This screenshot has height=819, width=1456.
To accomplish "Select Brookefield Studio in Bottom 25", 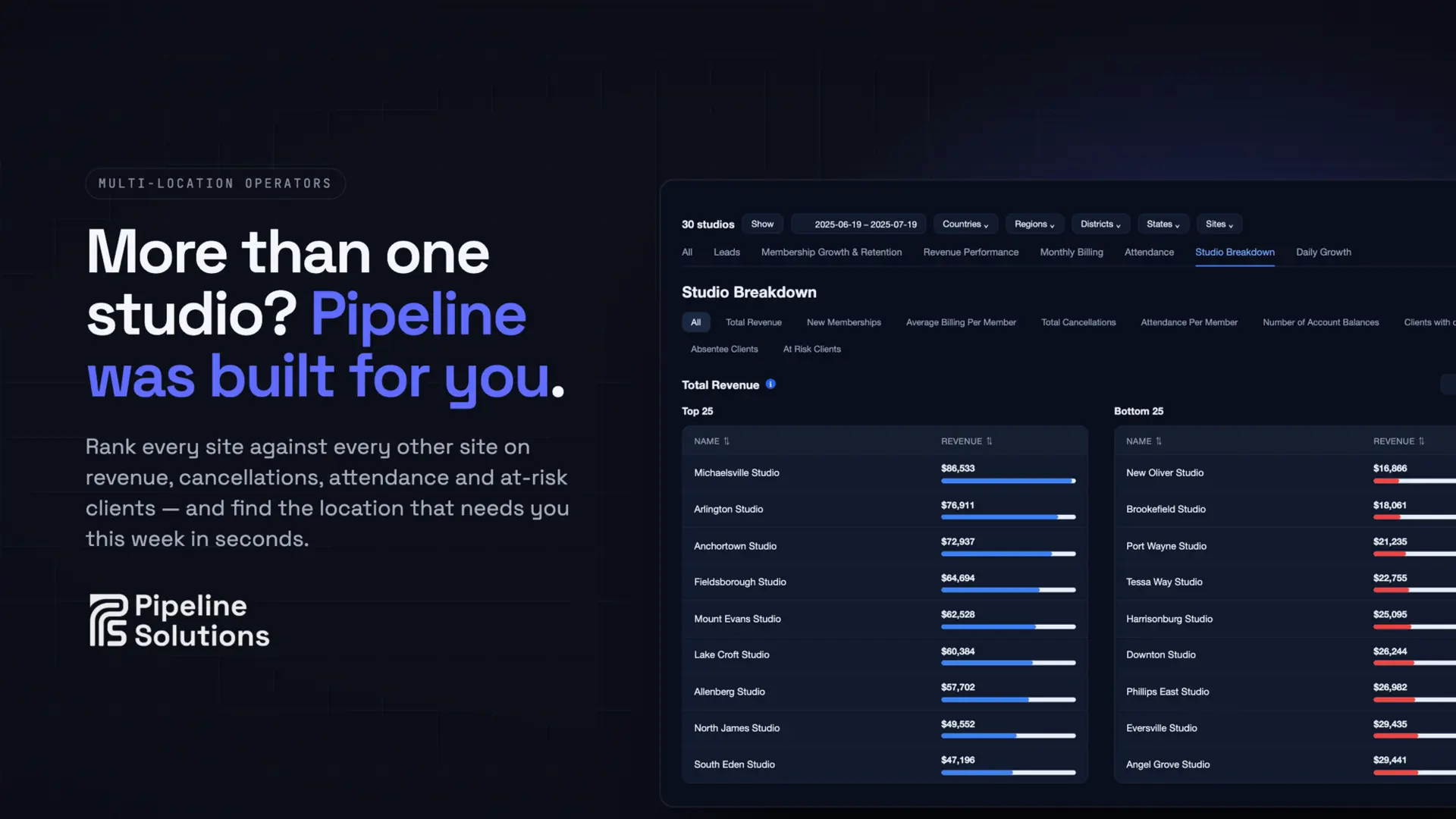I will 1166,509.
